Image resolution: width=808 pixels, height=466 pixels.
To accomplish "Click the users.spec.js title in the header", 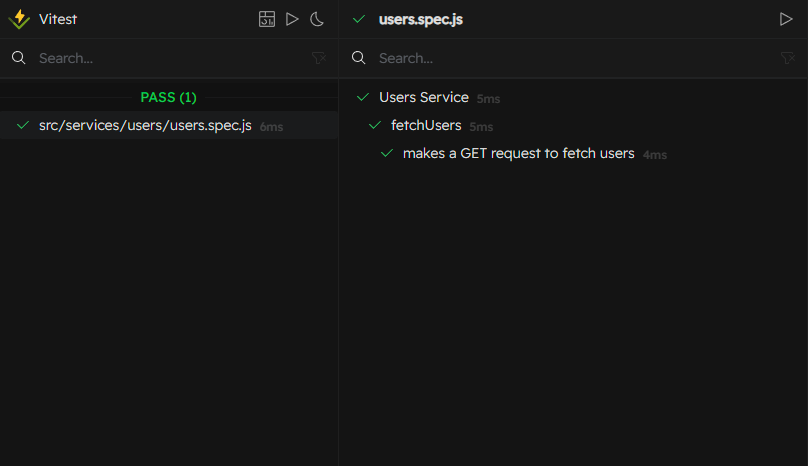I will click(421, 19).
